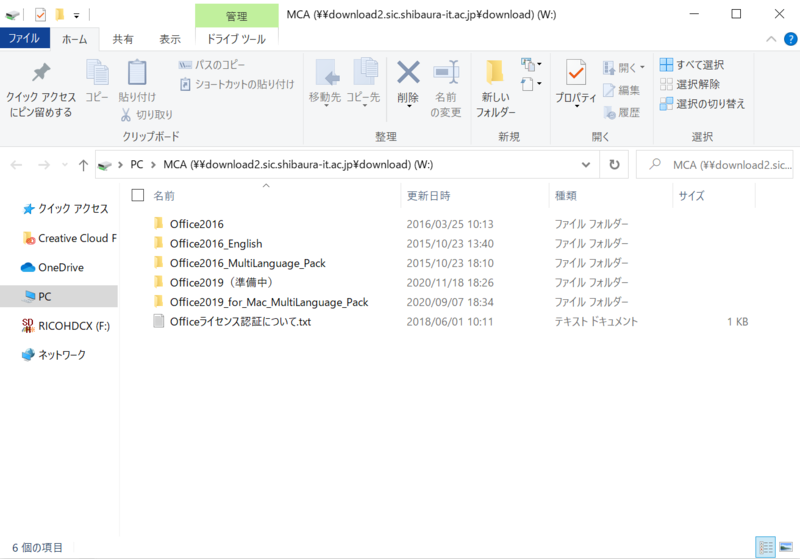Click History (履歴) icon in ribbon
This screenshot has width=800, height=559.
(x=609, y=112)
